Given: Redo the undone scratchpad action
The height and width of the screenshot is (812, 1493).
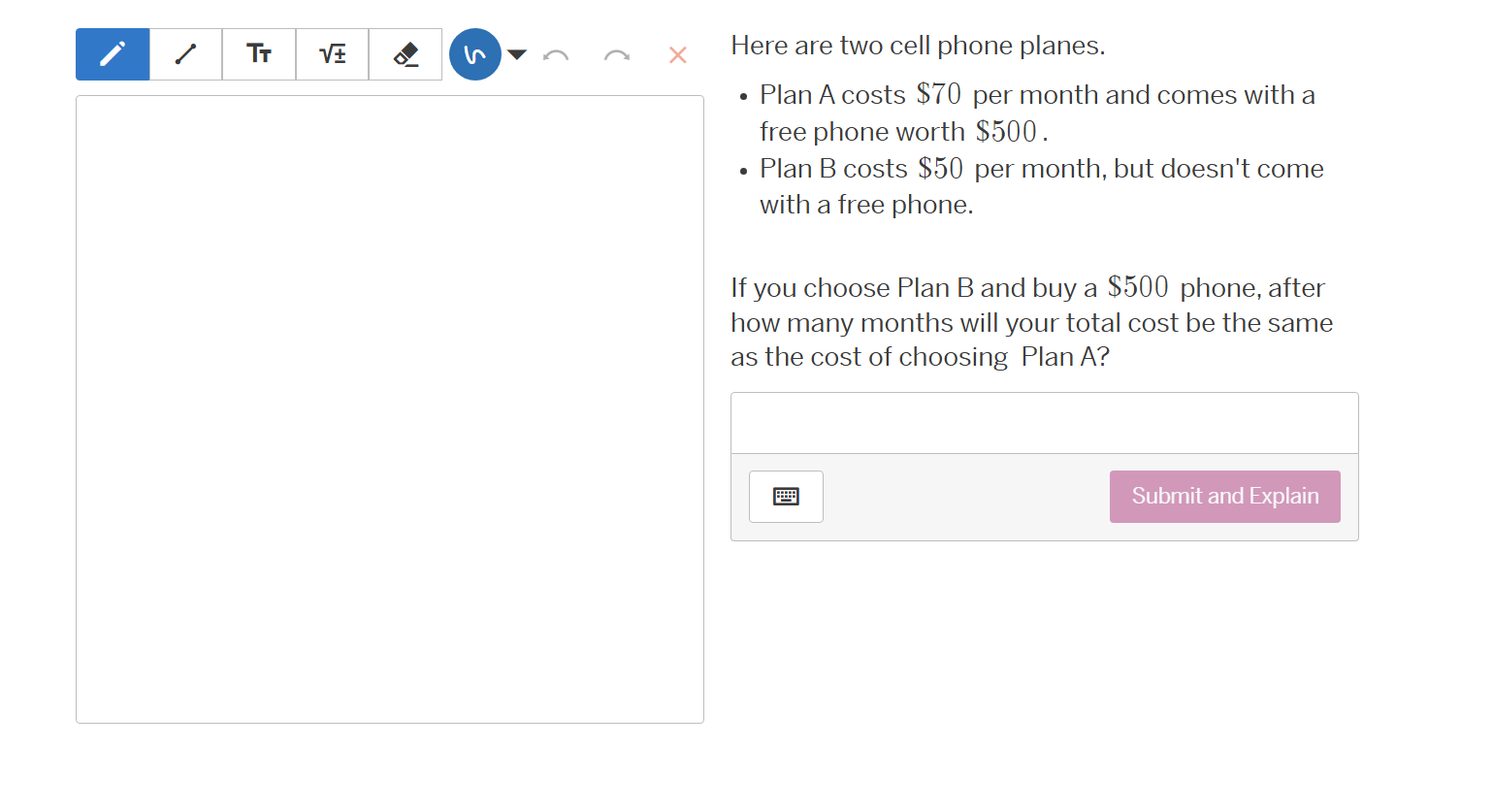Looking at the screenshot, I should click(615, 54).
